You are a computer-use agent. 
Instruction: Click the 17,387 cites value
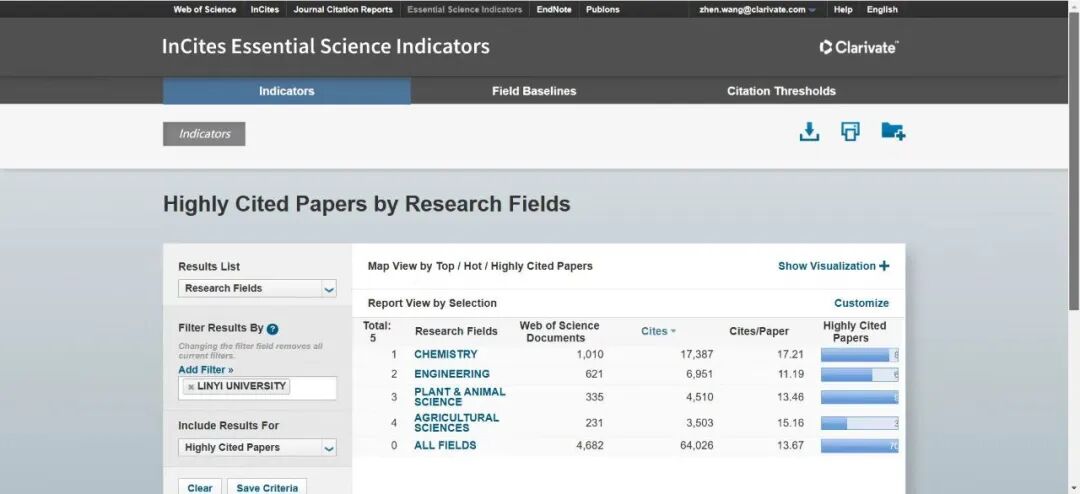[696, 354]
